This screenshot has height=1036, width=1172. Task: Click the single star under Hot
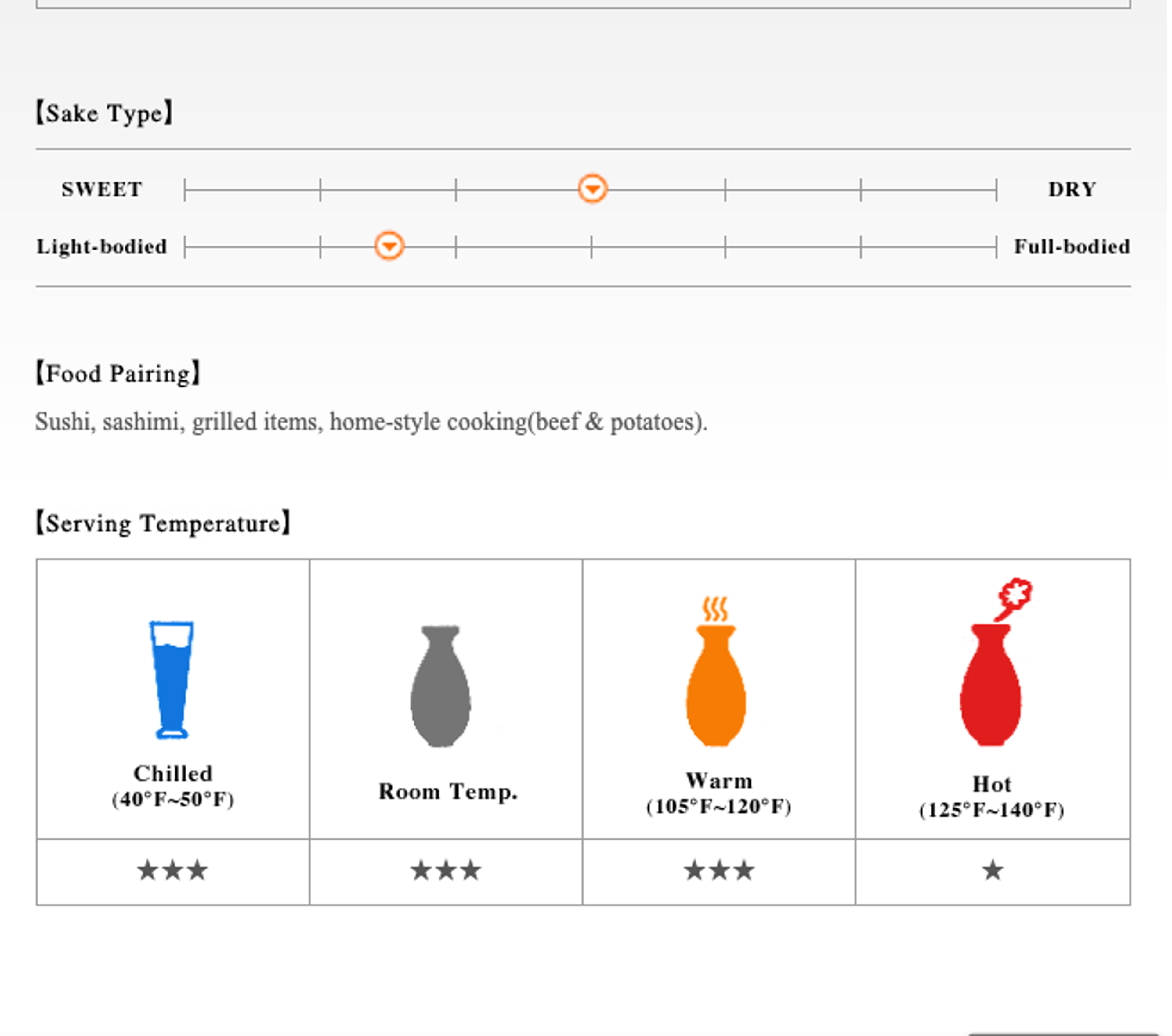(x=993, y=870)
